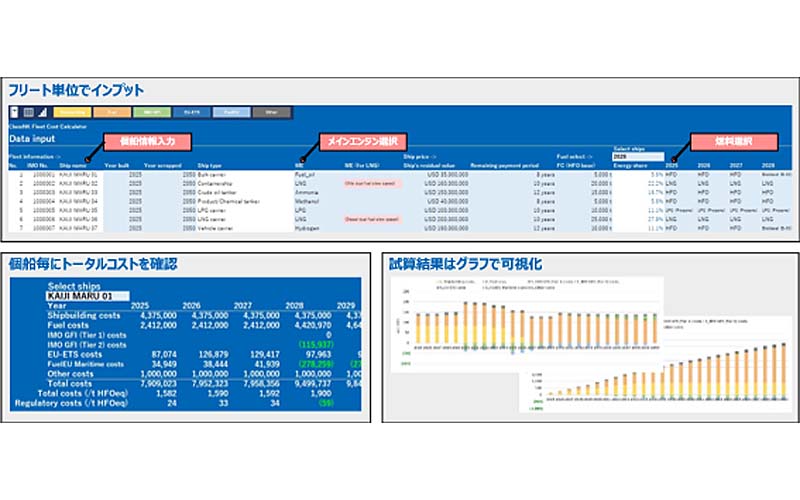Select the ME cell Fuel_oil for ship 01
The height and width of the screenshot is (500, 800).
coord(305,174)
